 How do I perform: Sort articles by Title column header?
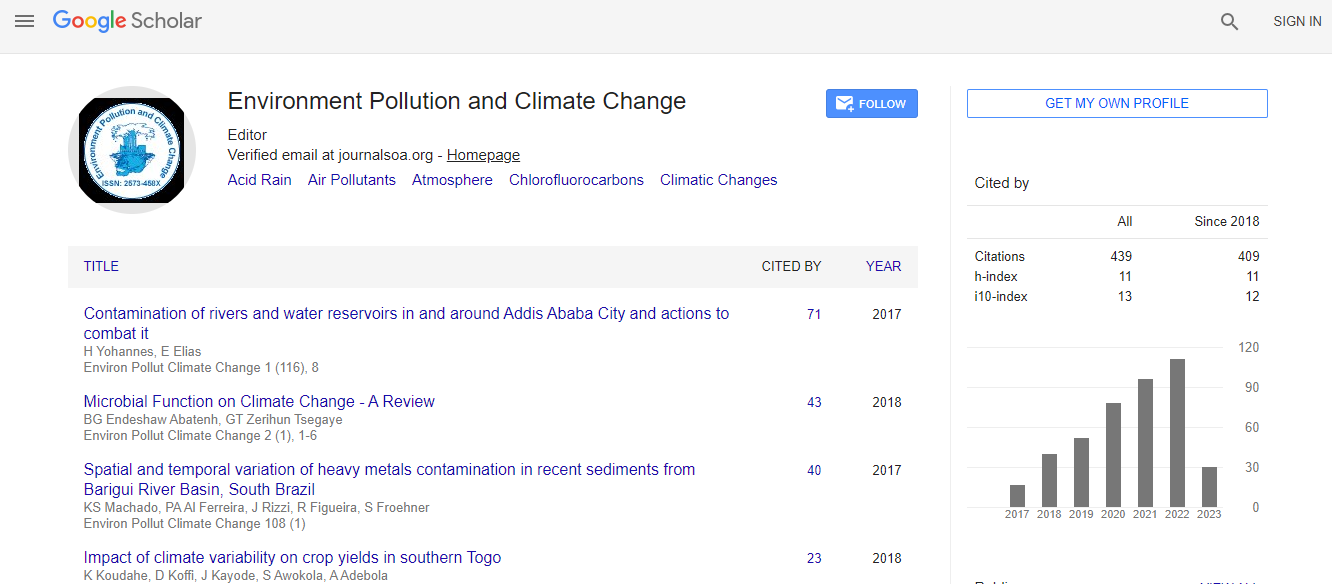point(101,266)
